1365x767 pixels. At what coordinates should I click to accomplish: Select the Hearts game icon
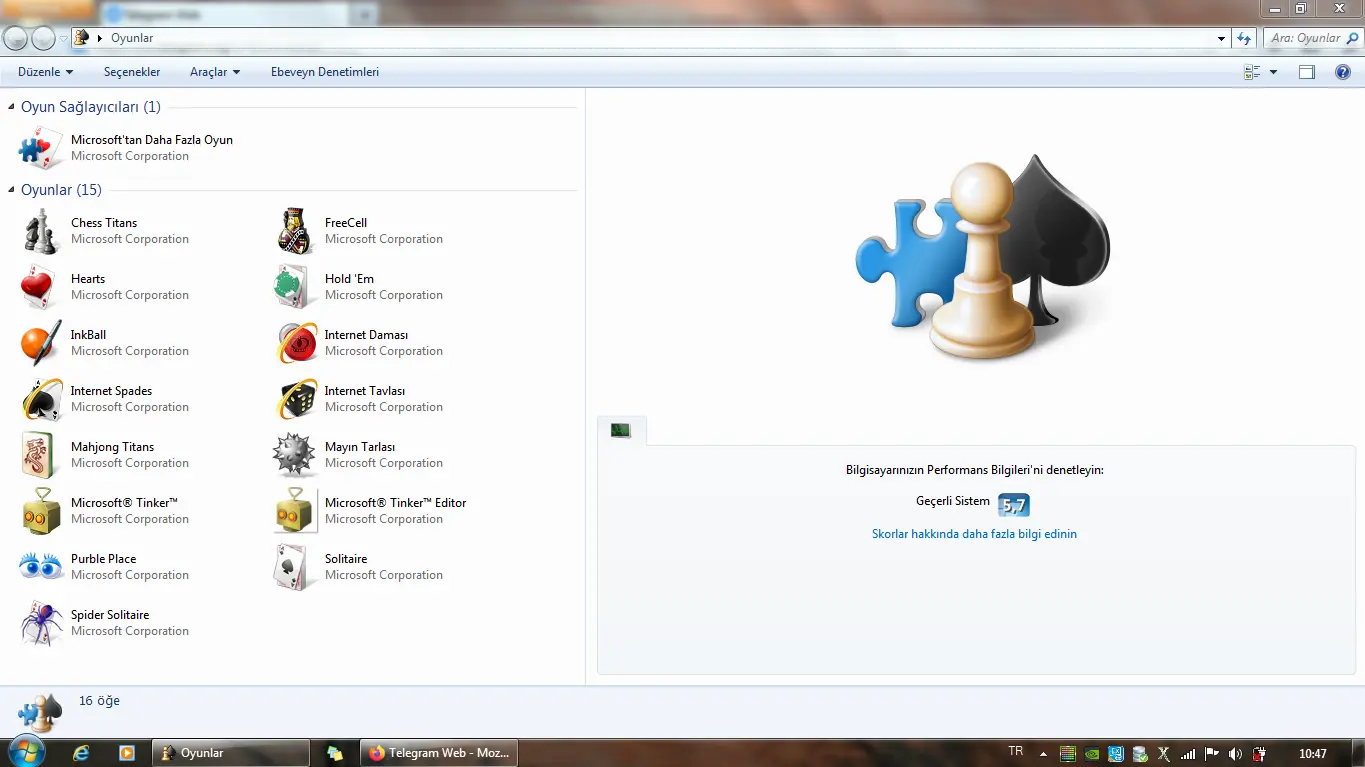(x=41, y=287)
